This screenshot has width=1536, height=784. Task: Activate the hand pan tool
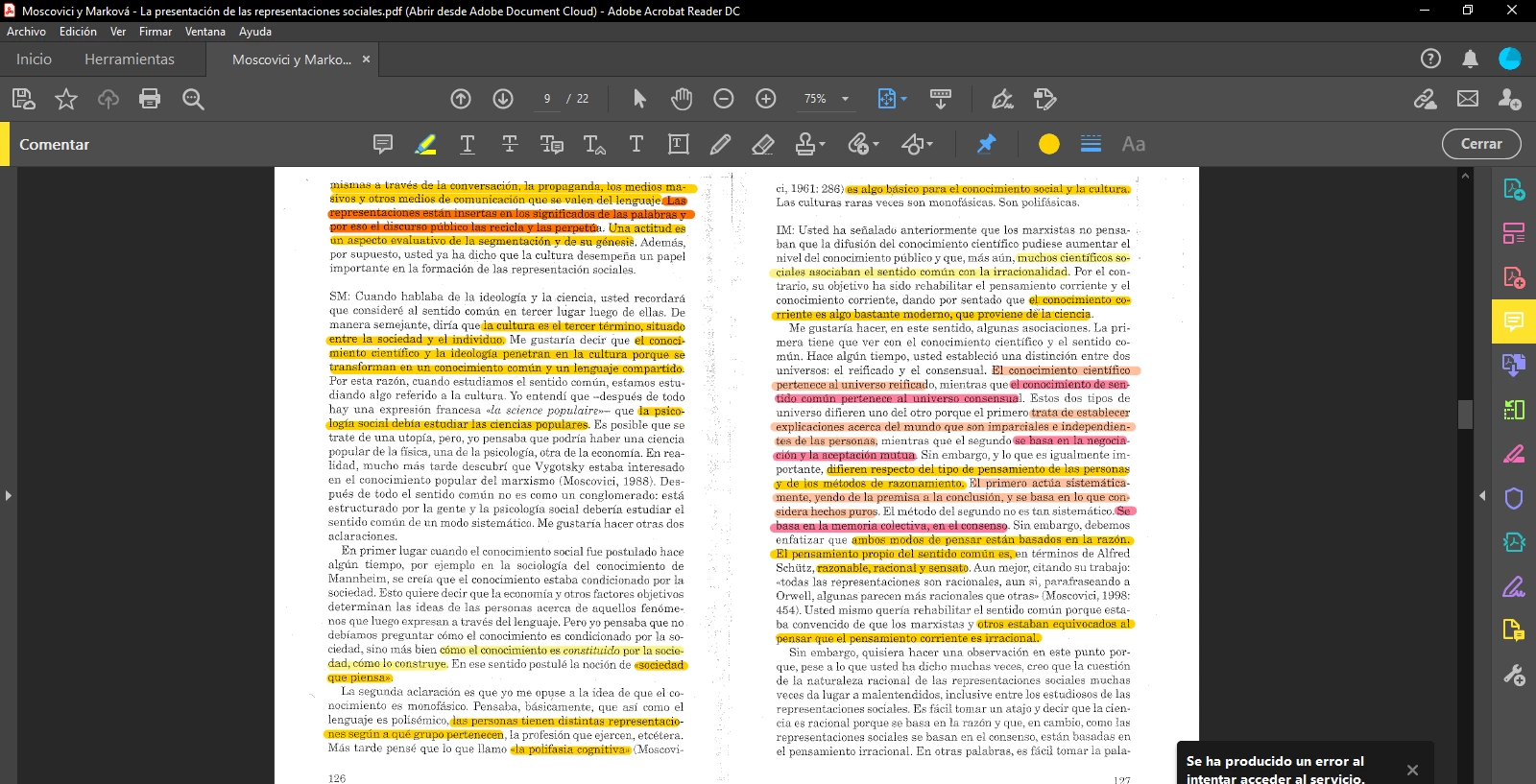[682, 98]
